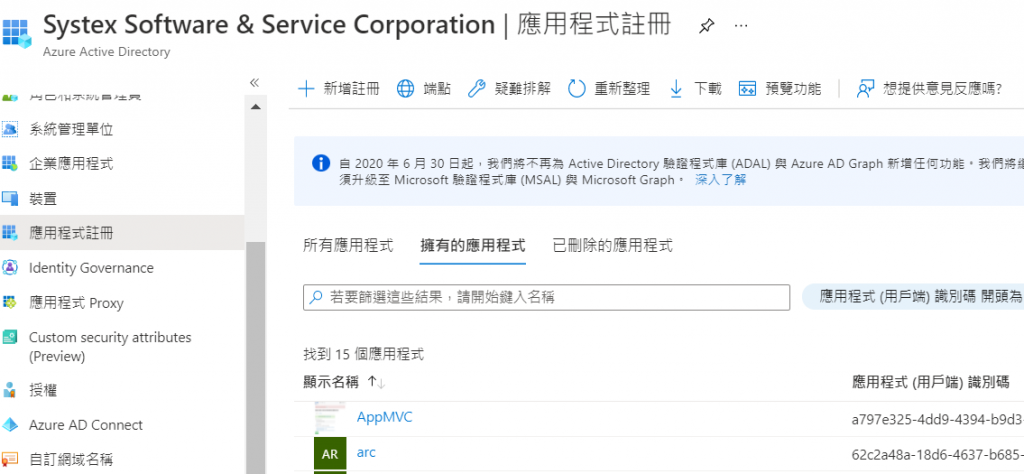Collapse the sidebar with the double chevron
The height and width of the screenshot is (474, 1024).
tap(255, 82)
